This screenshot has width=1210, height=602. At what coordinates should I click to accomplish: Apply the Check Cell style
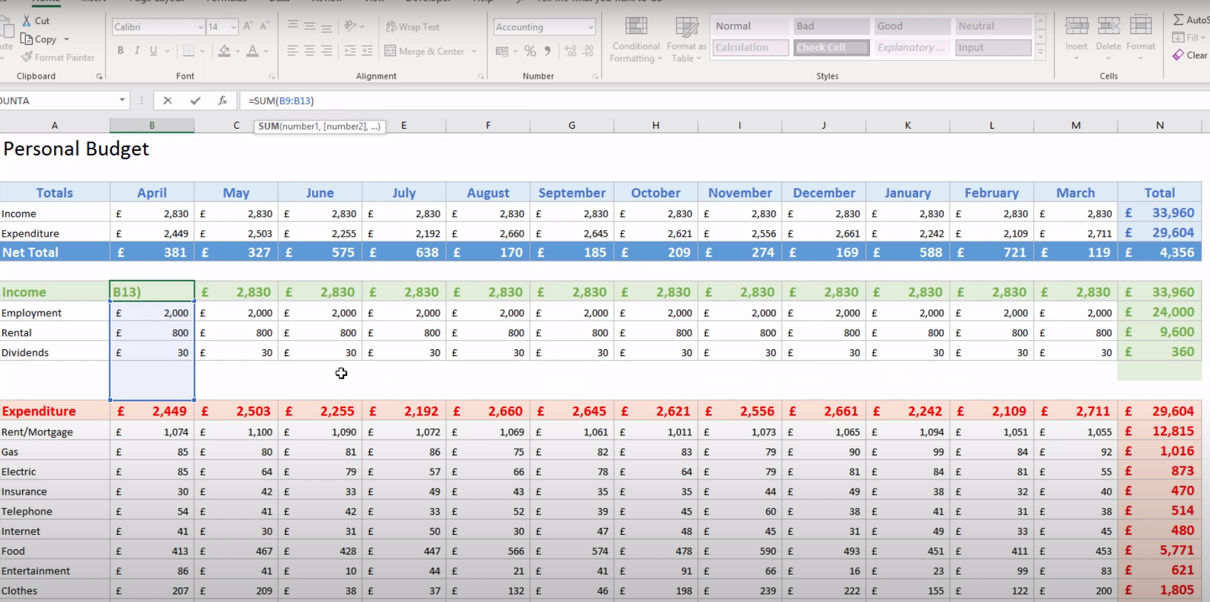831,47
